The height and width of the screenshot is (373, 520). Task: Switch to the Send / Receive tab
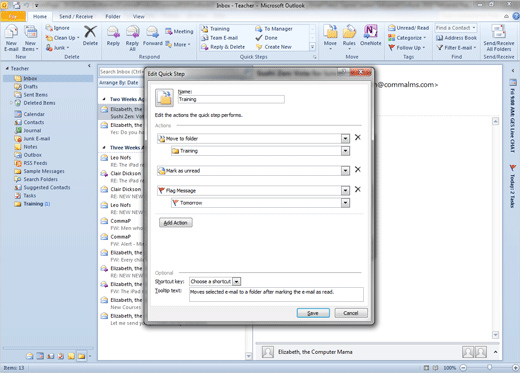(x=76, y=16)
